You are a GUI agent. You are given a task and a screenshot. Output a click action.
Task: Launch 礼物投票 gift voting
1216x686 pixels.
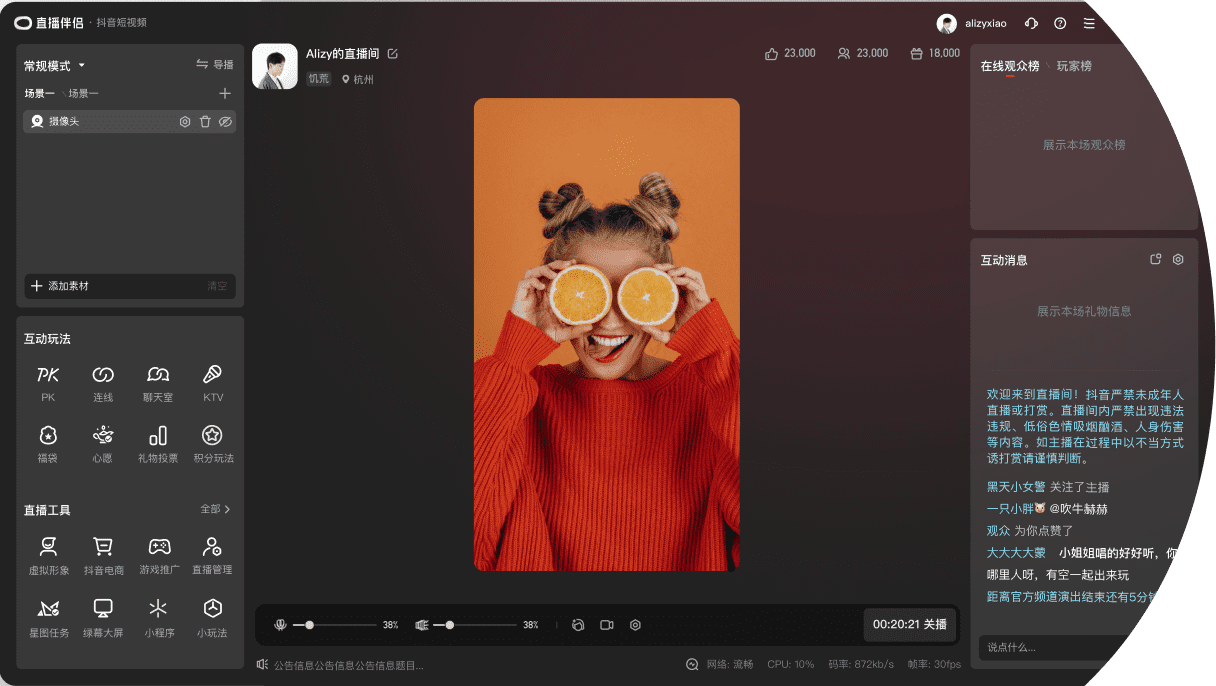click(x=158, y=437)
